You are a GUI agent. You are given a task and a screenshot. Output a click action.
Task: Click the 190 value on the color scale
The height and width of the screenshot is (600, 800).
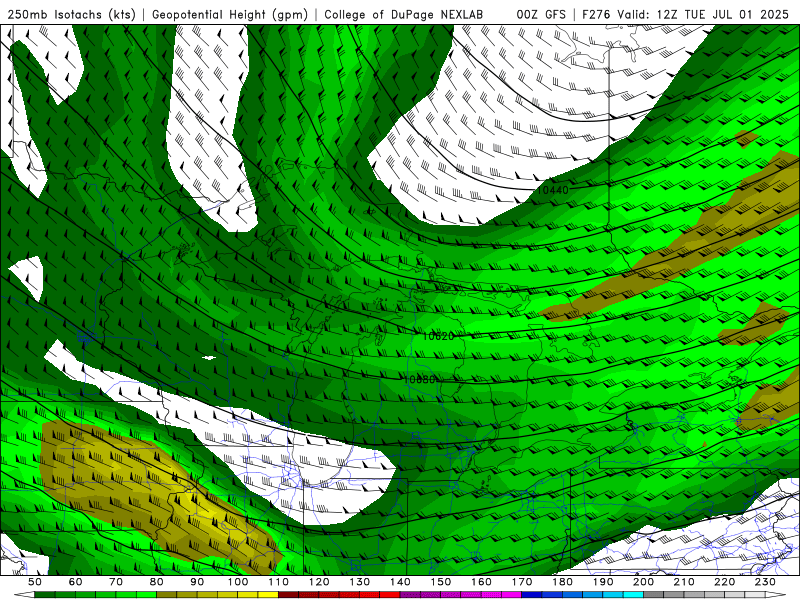(603, 582)
